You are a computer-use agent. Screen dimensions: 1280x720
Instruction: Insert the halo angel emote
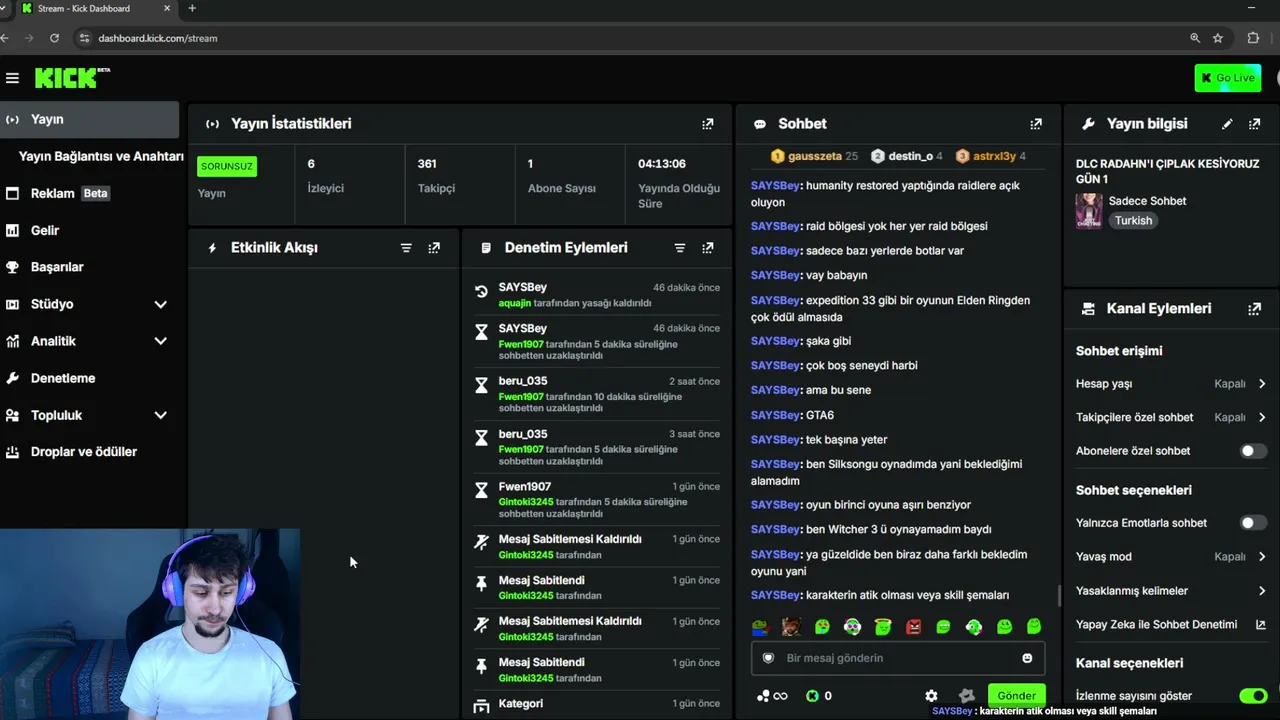click(883, 627)
